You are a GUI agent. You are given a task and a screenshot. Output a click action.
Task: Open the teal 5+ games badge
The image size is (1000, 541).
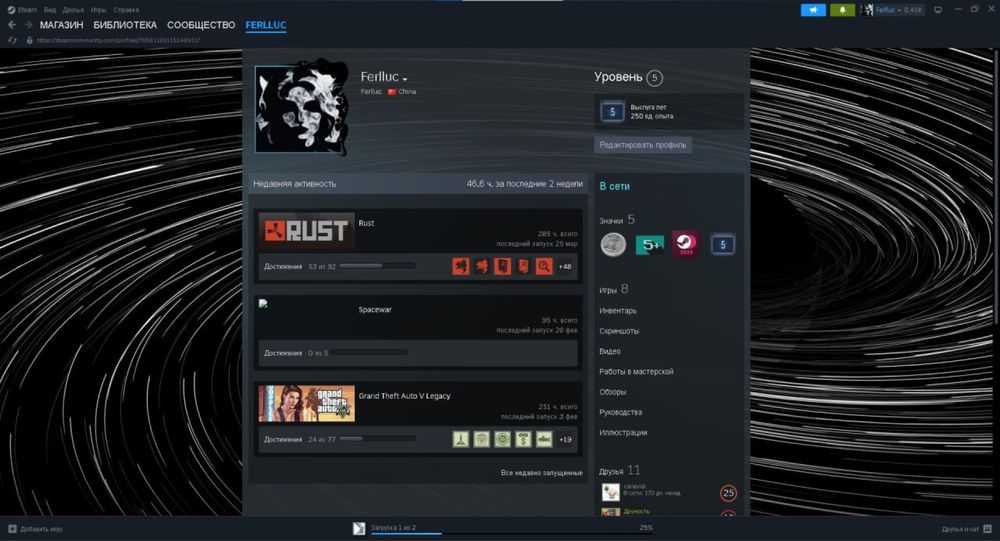(650, 244)
